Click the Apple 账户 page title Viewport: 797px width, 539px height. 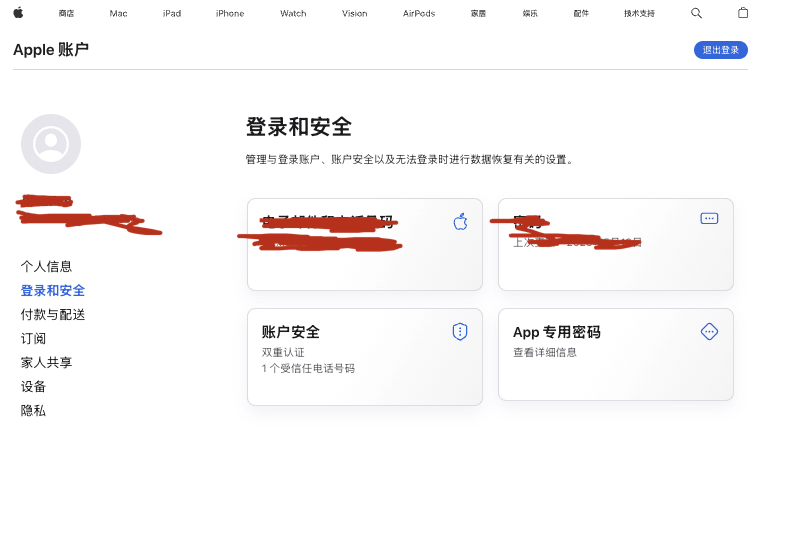[x=51, y=50]
